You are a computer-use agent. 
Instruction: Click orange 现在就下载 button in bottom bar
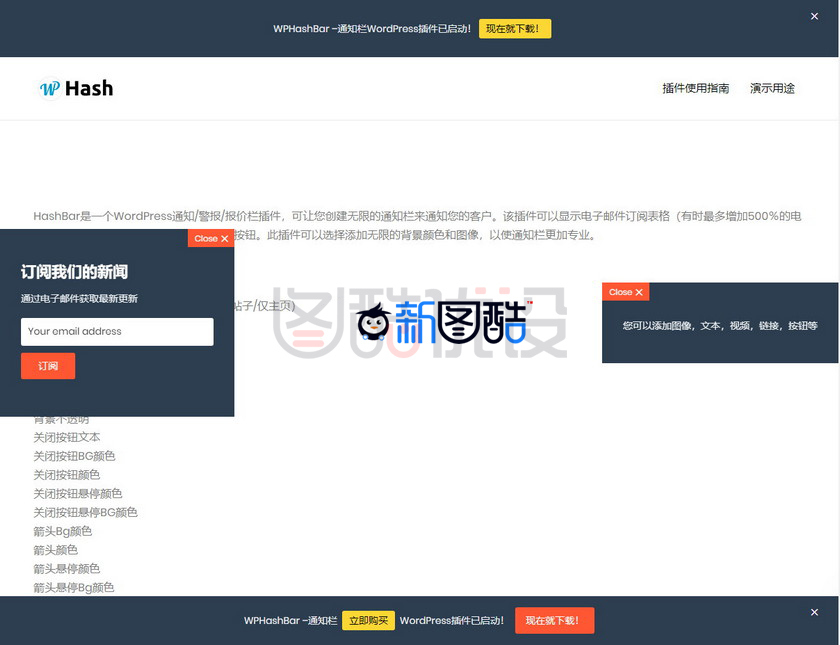click(554, 620)
